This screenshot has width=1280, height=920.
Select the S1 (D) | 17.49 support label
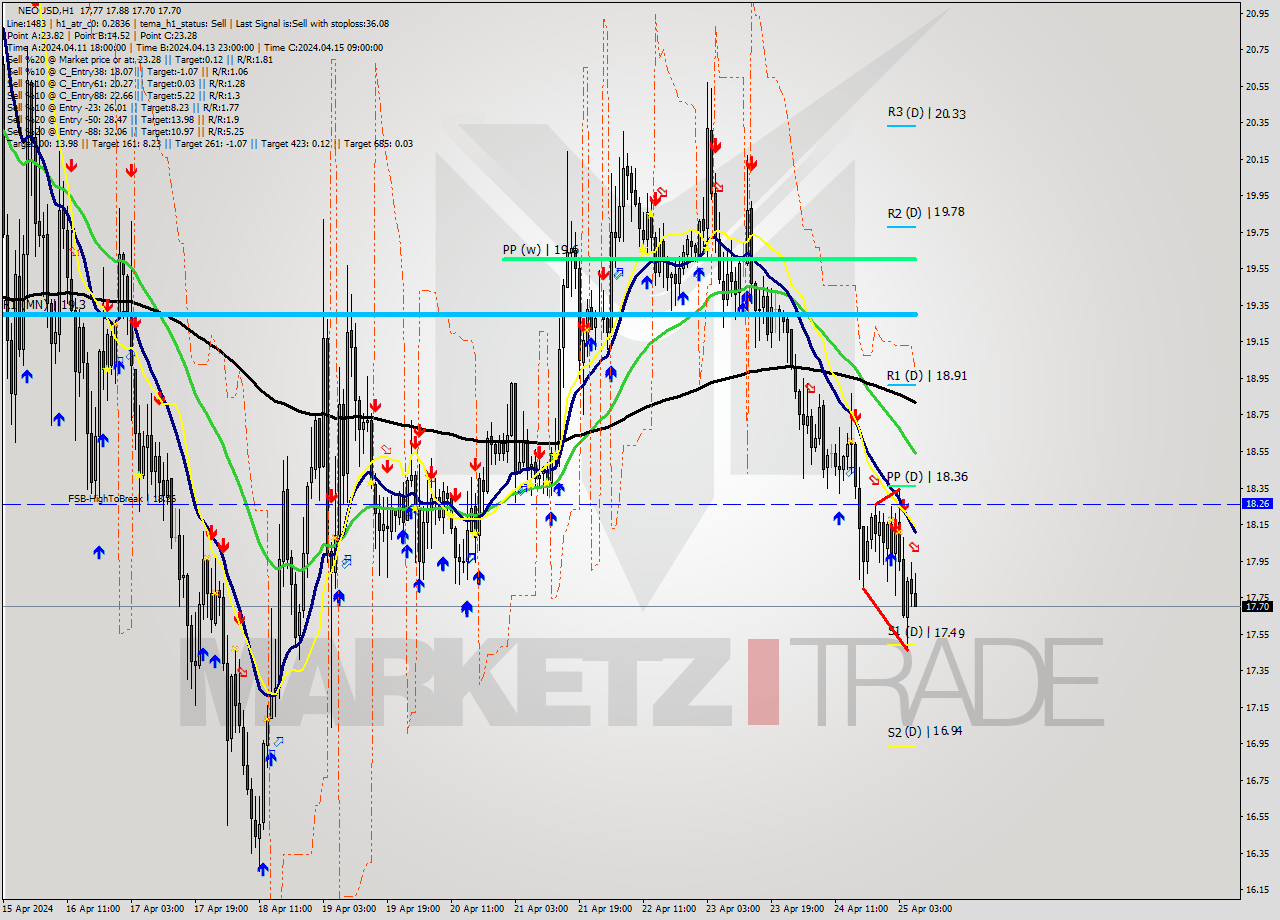(x=926, y=632)
